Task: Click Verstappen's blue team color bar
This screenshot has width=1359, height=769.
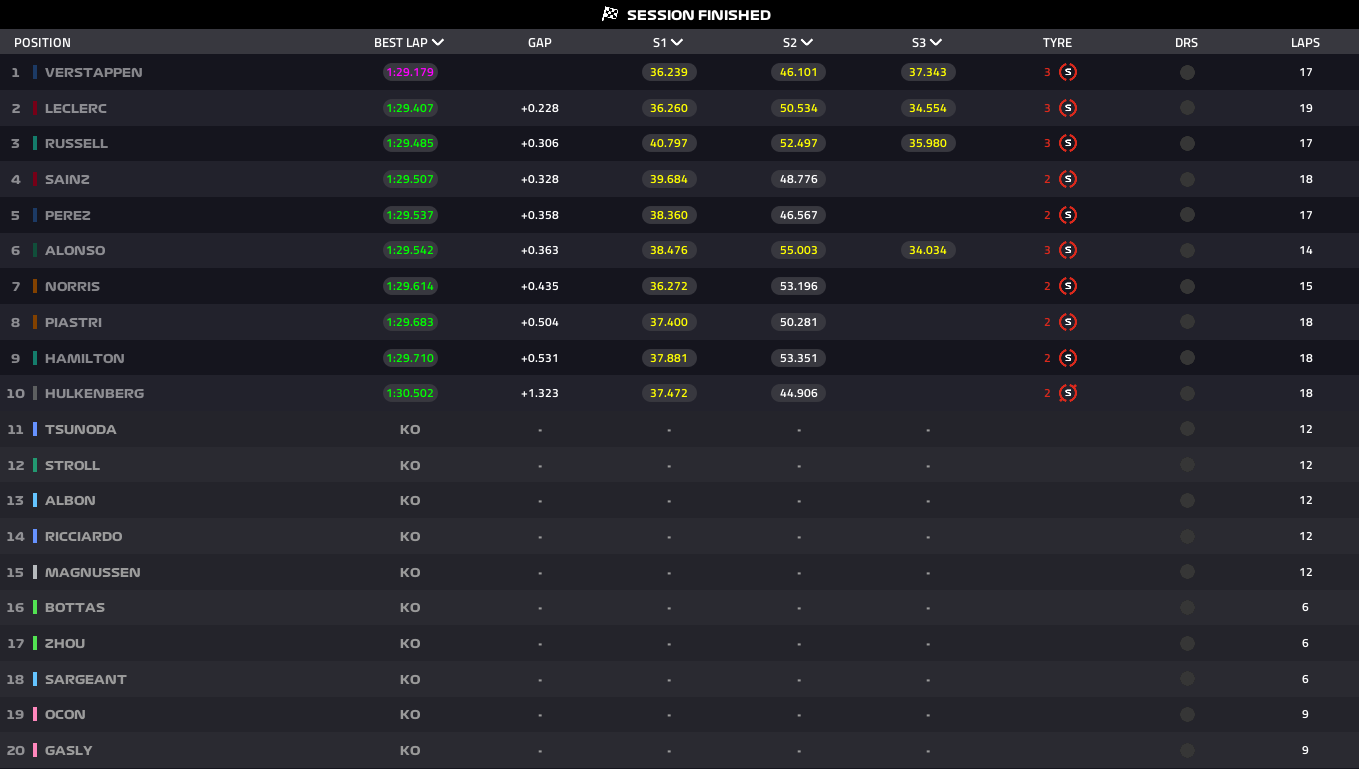Action: click(x=35, y=72)
